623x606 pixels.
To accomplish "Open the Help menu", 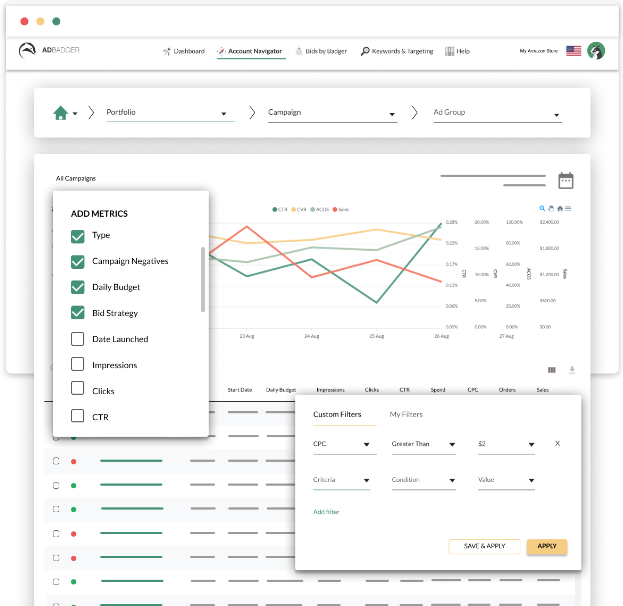I will (x=458, y=51).
